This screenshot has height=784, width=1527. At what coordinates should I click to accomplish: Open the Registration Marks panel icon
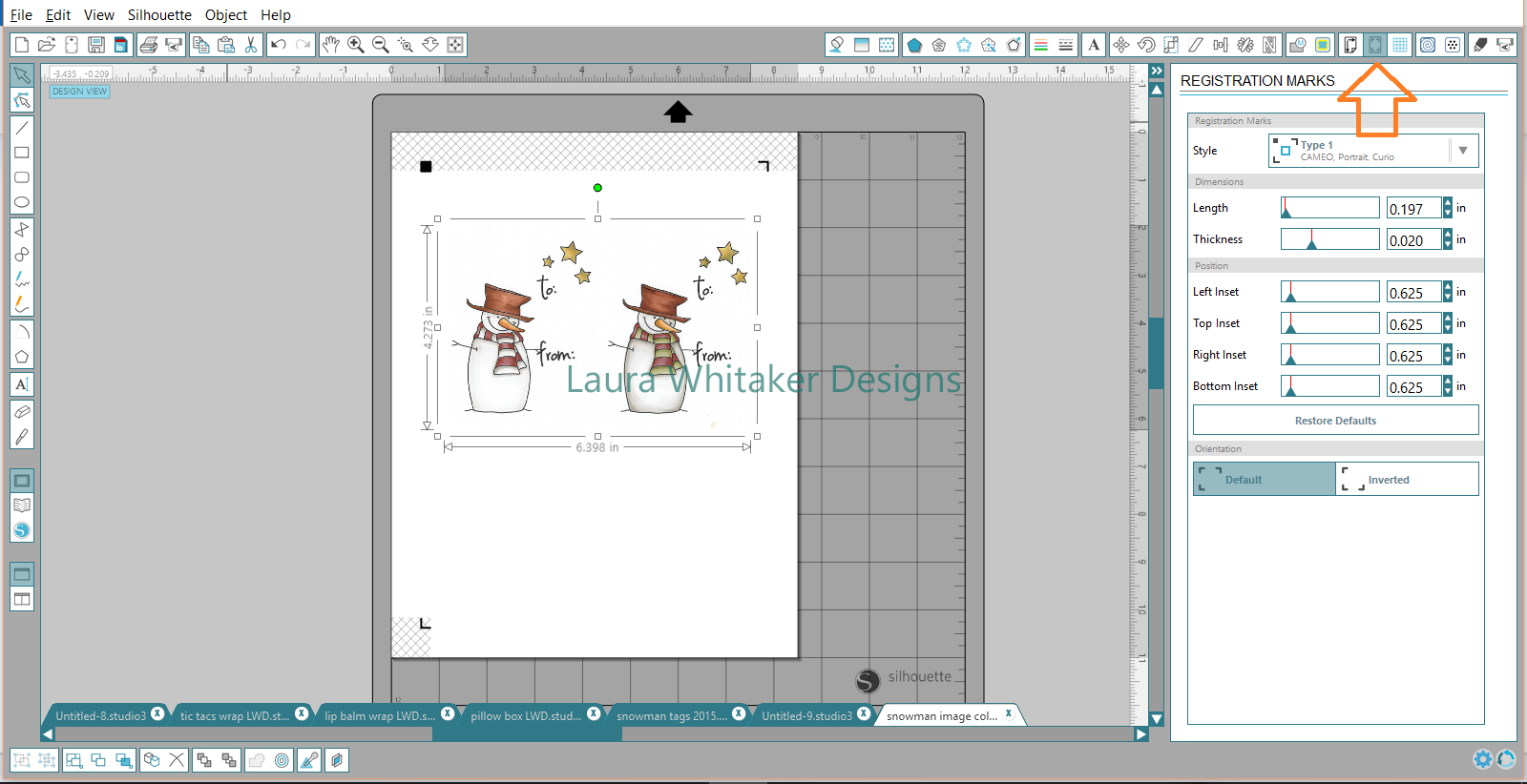point(1375,45)
